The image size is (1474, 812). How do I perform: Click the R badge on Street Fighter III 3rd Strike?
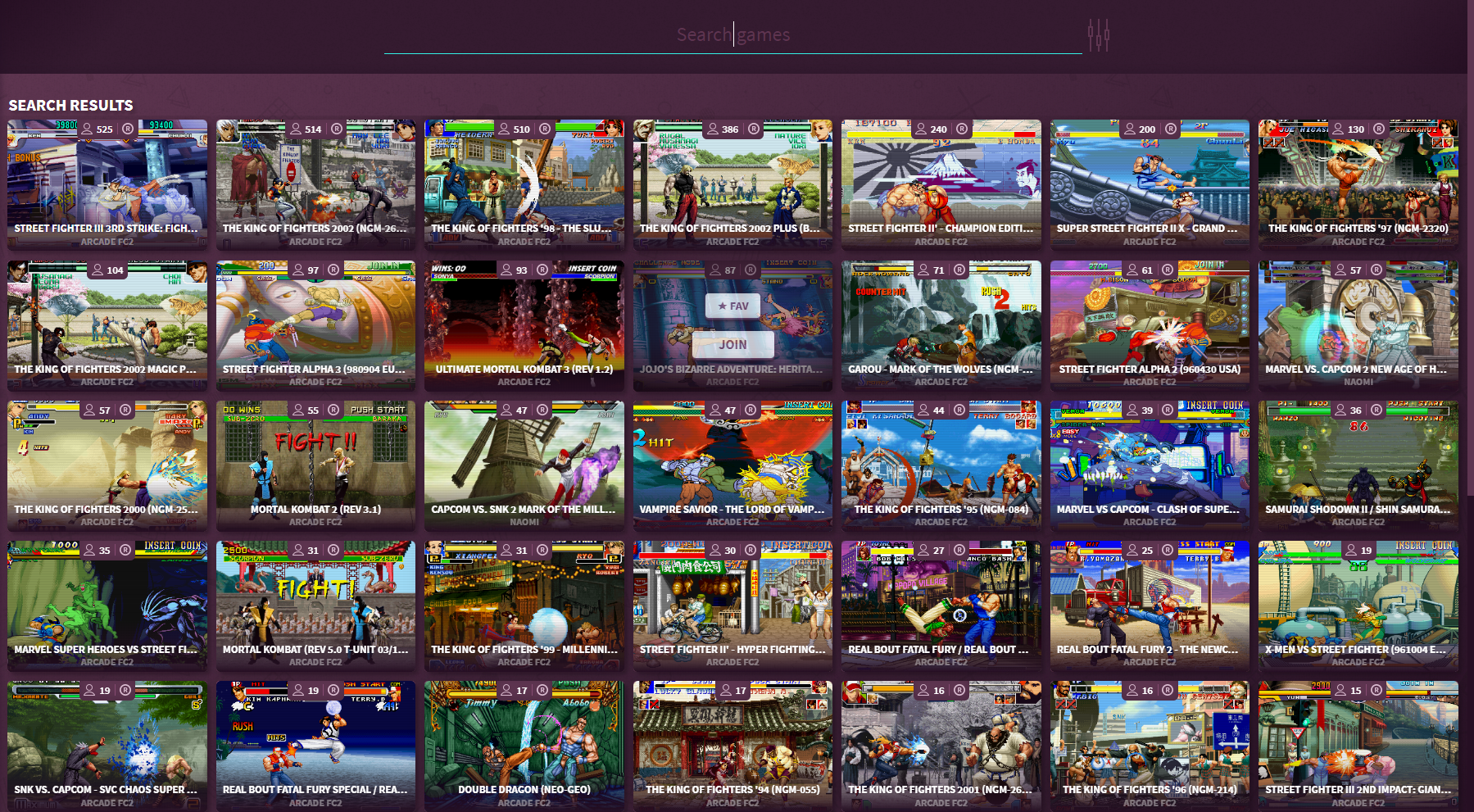128,129
